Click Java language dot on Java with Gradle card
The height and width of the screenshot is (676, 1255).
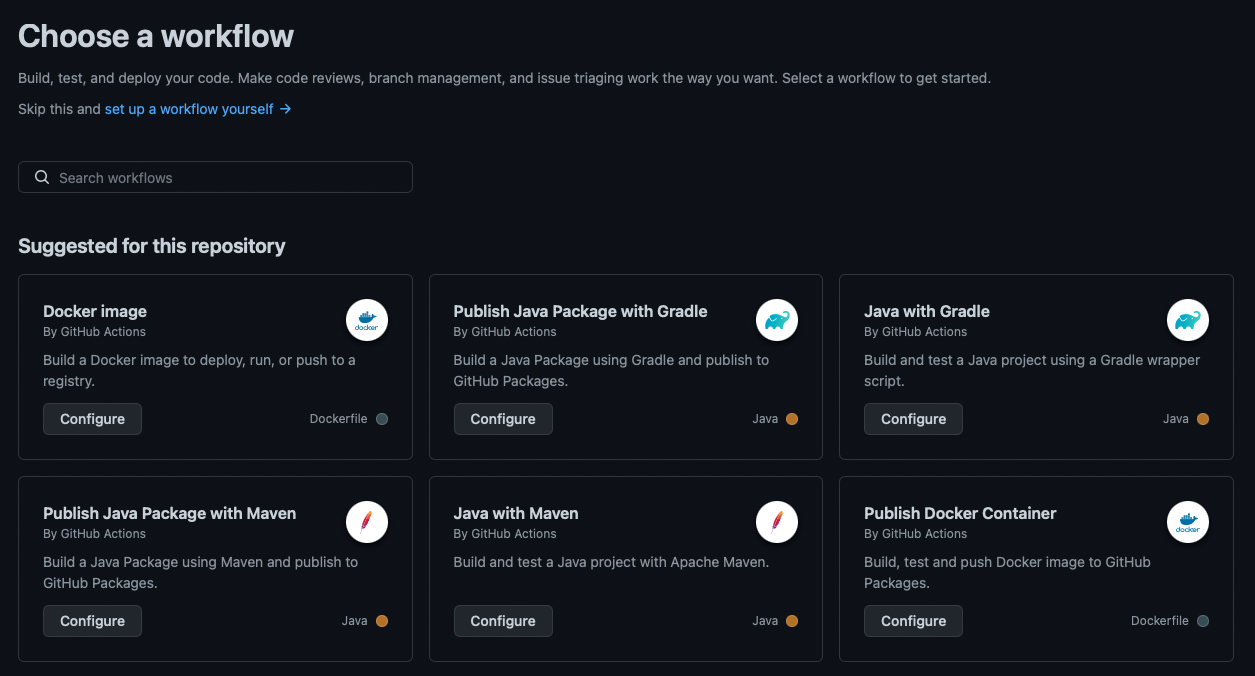click(x=1203, y=419)
